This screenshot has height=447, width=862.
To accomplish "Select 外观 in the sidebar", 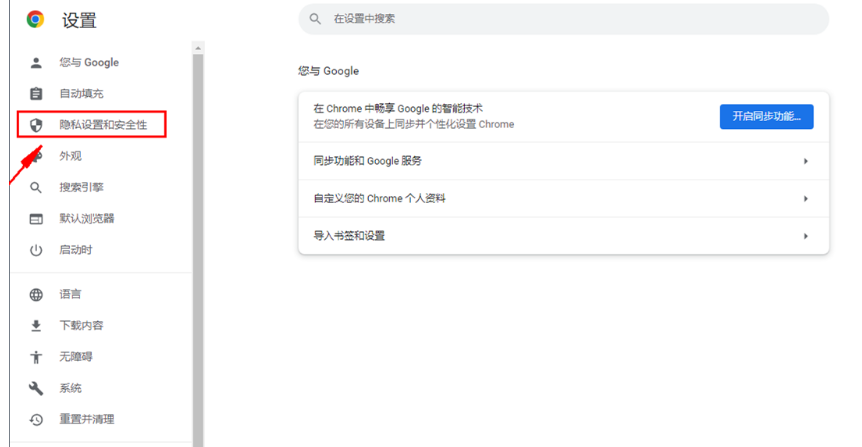I will pyautogui.click(x=70, y=156).
